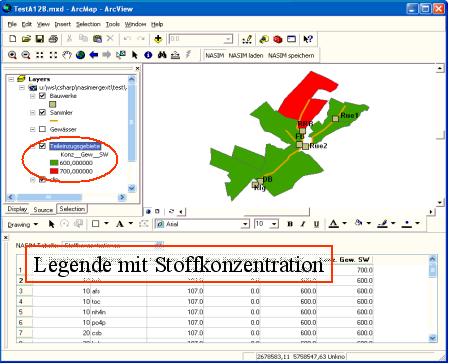The width and height of the screenshot is (449, 364).
Task: Choose the Identify info tool
Action: coord(148,55)
